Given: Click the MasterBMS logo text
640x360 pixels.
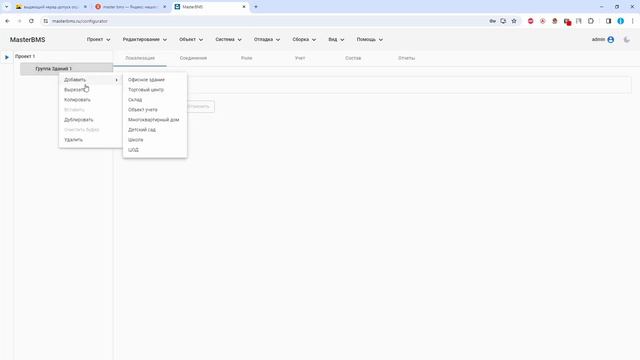Looking at the screenshot, I should pos(27,40).
